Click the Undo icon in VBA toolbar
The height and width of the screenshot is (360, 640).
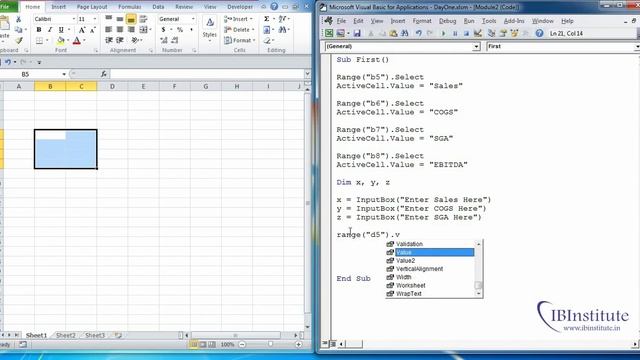418,33
